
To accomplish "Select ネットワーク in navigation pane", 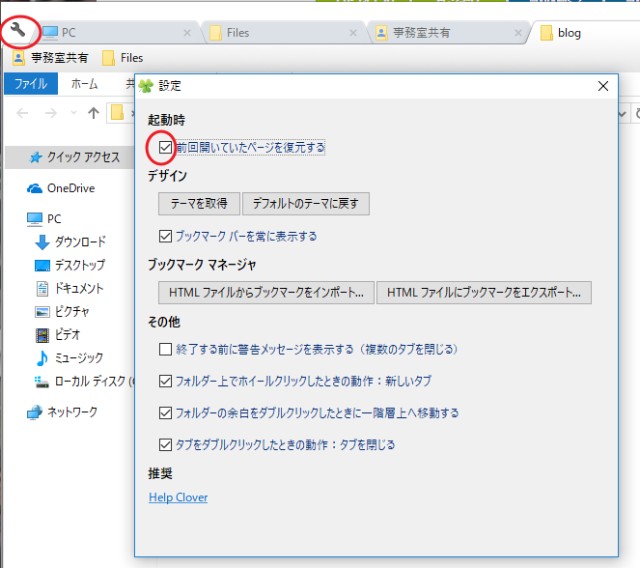I will tap(35, 411).
